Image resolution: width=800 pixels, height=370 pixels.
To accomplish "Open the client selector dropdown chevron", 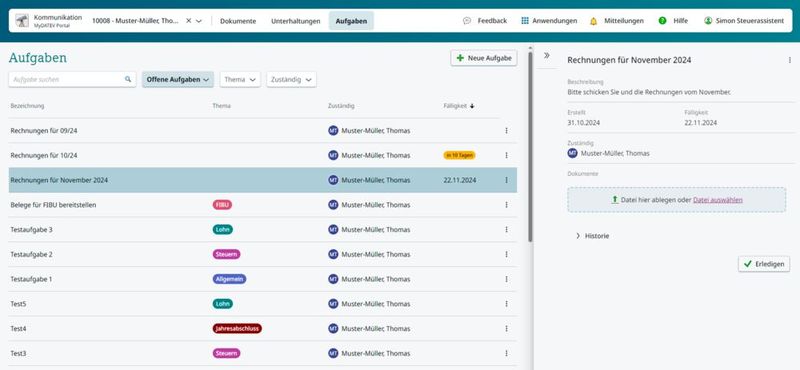I will (x=199, y=21).
